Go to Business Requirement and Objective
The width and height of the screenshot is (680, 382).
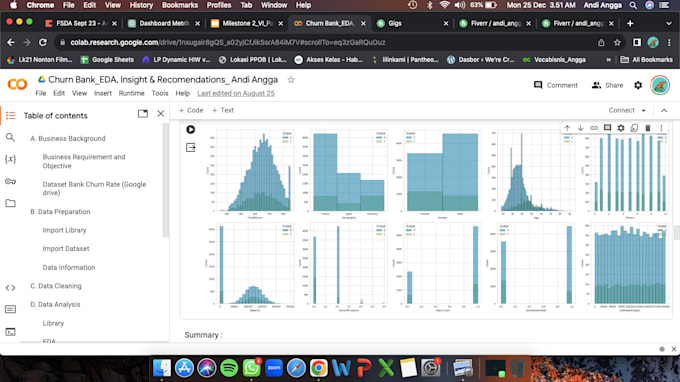pyautogui.click(x=84, y=161)
